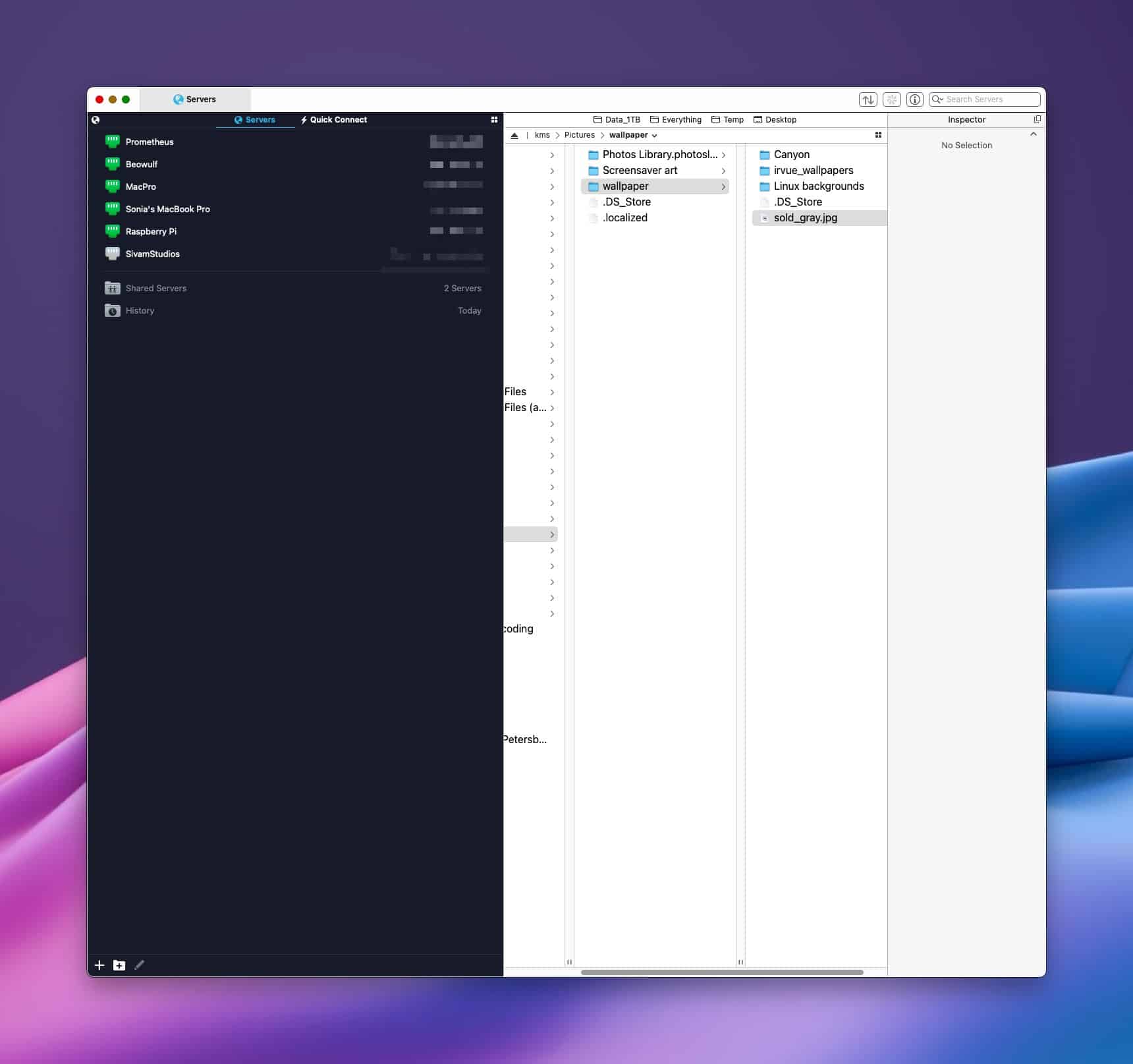Select the Servers tab in dark pane
This screenshot has height=1064, width=1133.
[255, 120]
